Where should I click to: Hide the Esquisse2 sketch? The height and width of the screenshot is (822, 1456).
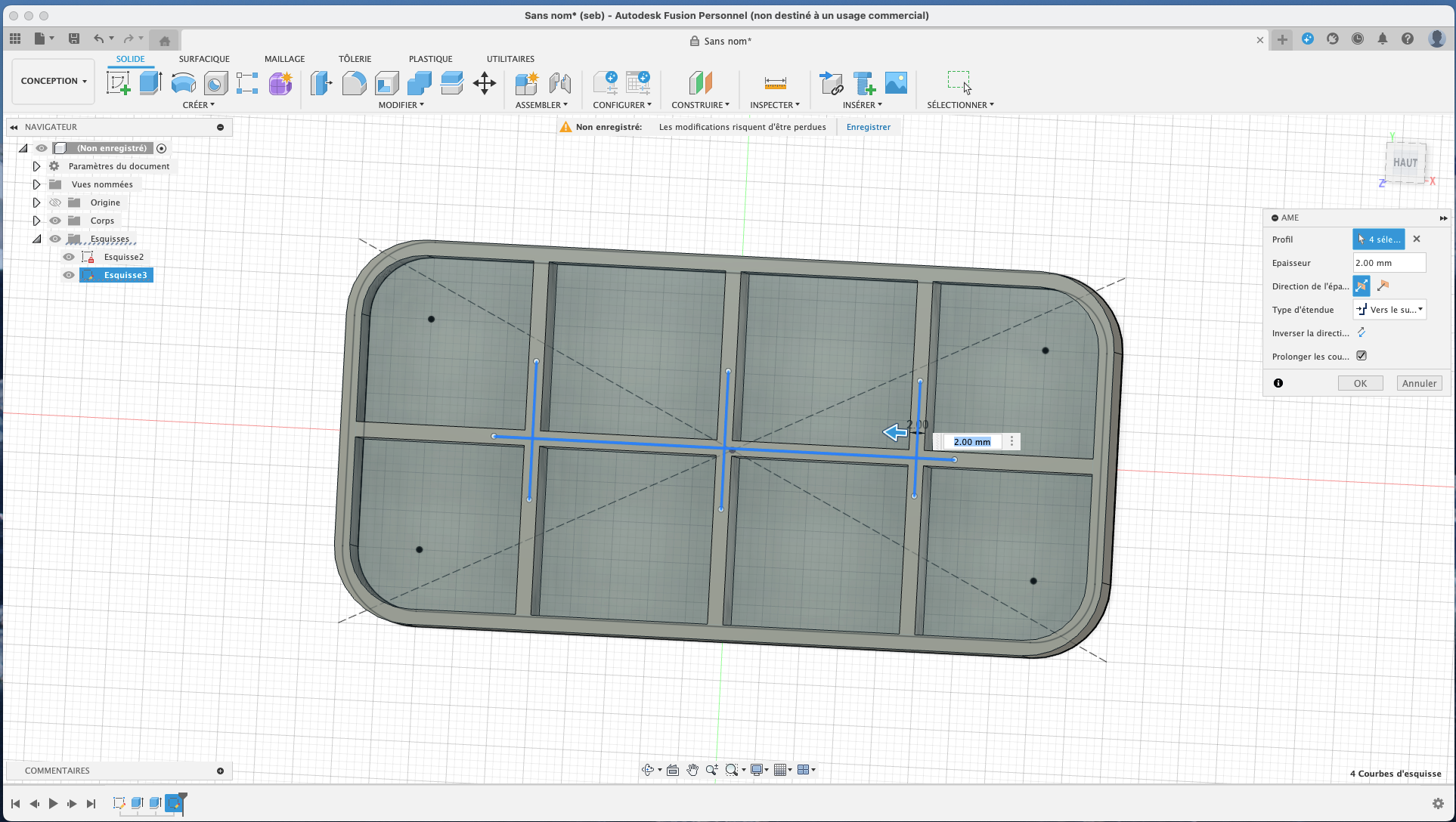tap(69, 257)
